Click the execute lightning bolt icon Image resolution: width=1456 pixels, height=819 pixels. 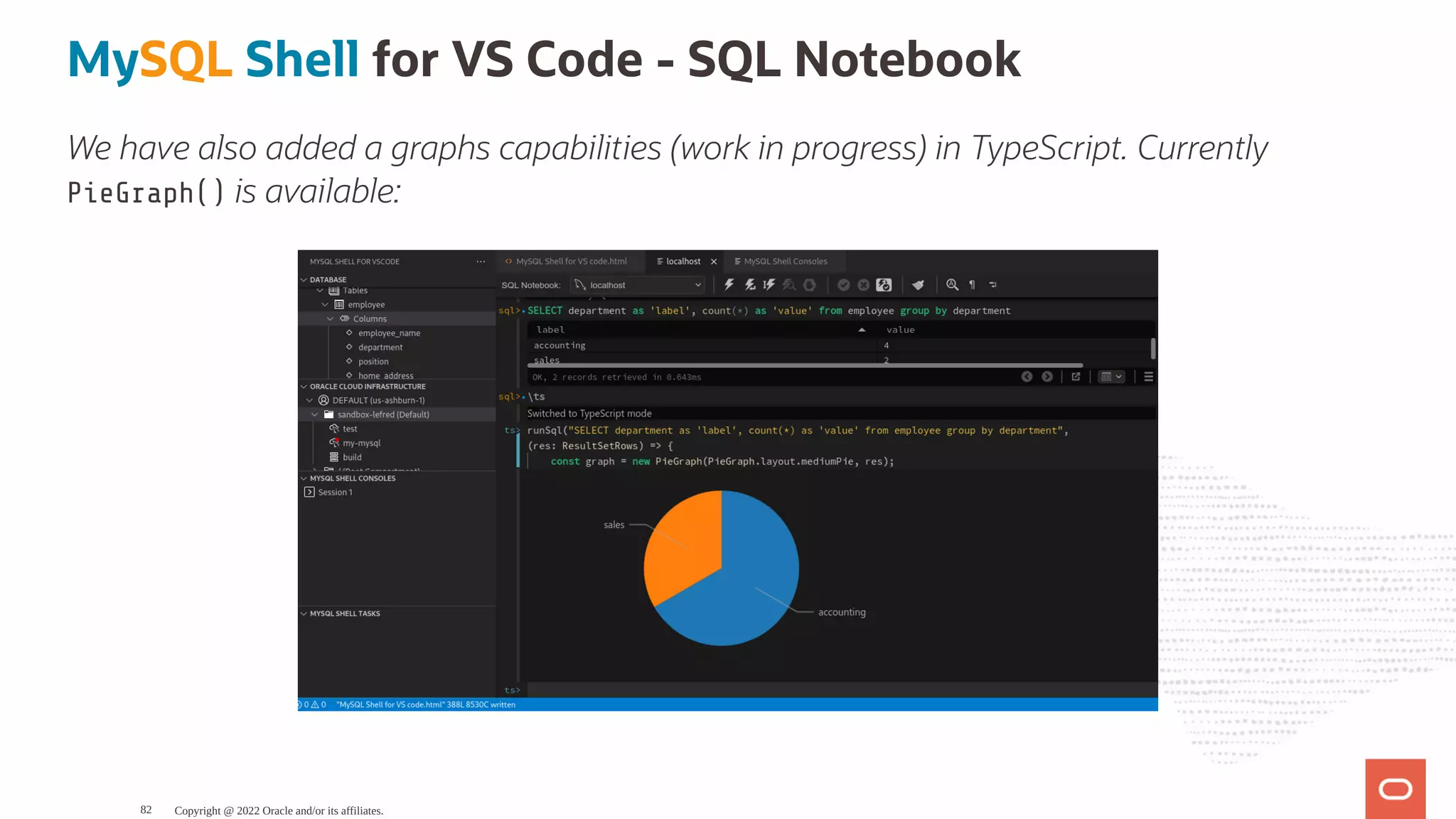click(729, 285)
